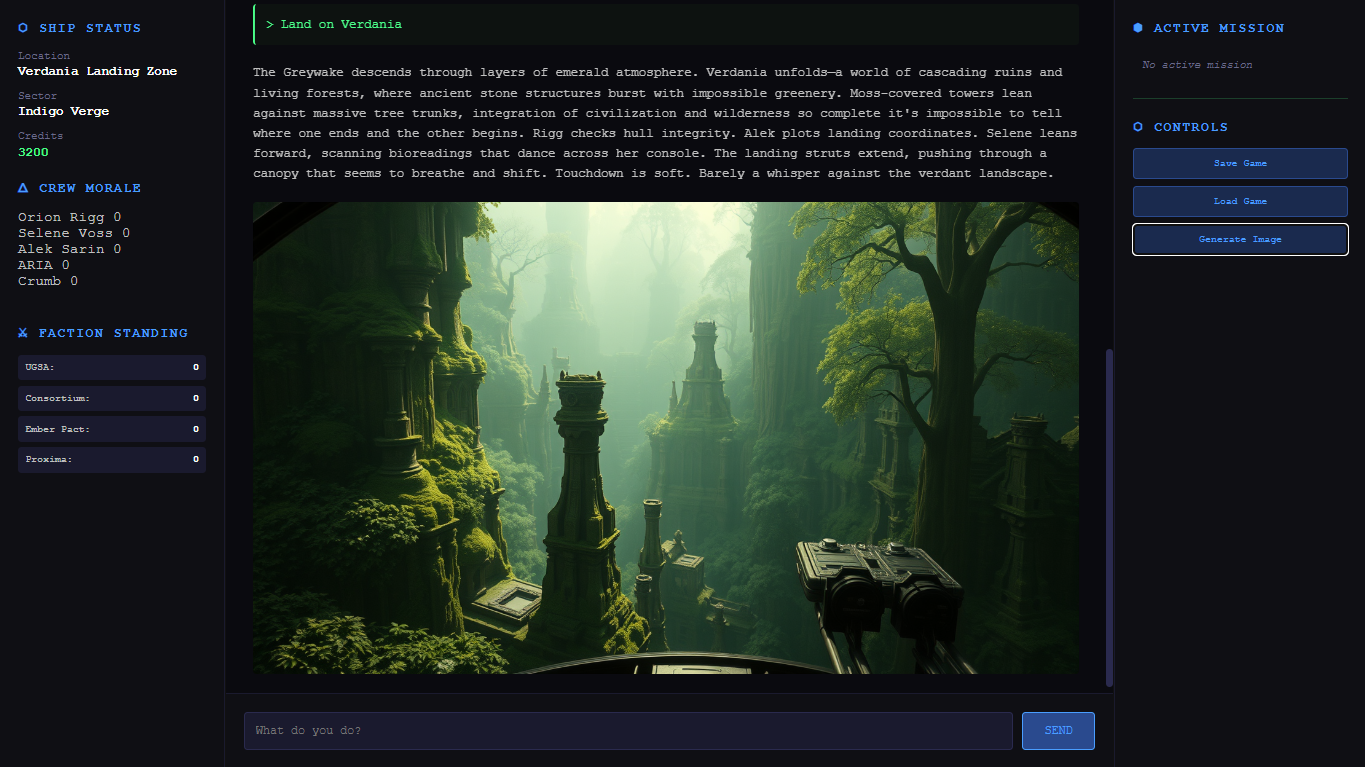
Task: Click the CREW MORALE heading
Action: click(x=90, y=188)
